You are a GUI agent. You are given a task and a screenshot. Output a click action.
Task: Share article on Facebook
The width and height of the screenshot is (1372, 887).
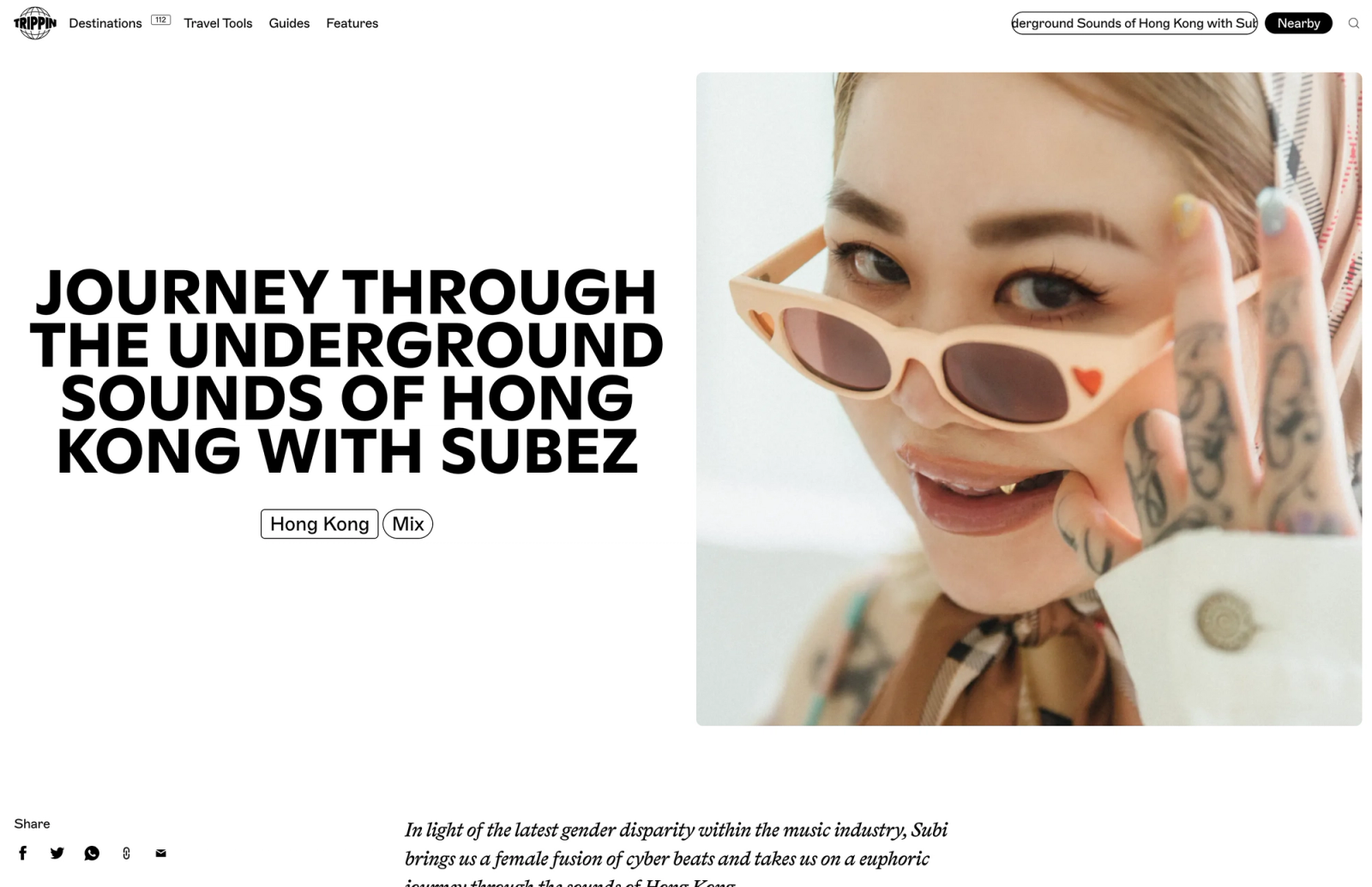coord(23,853)
